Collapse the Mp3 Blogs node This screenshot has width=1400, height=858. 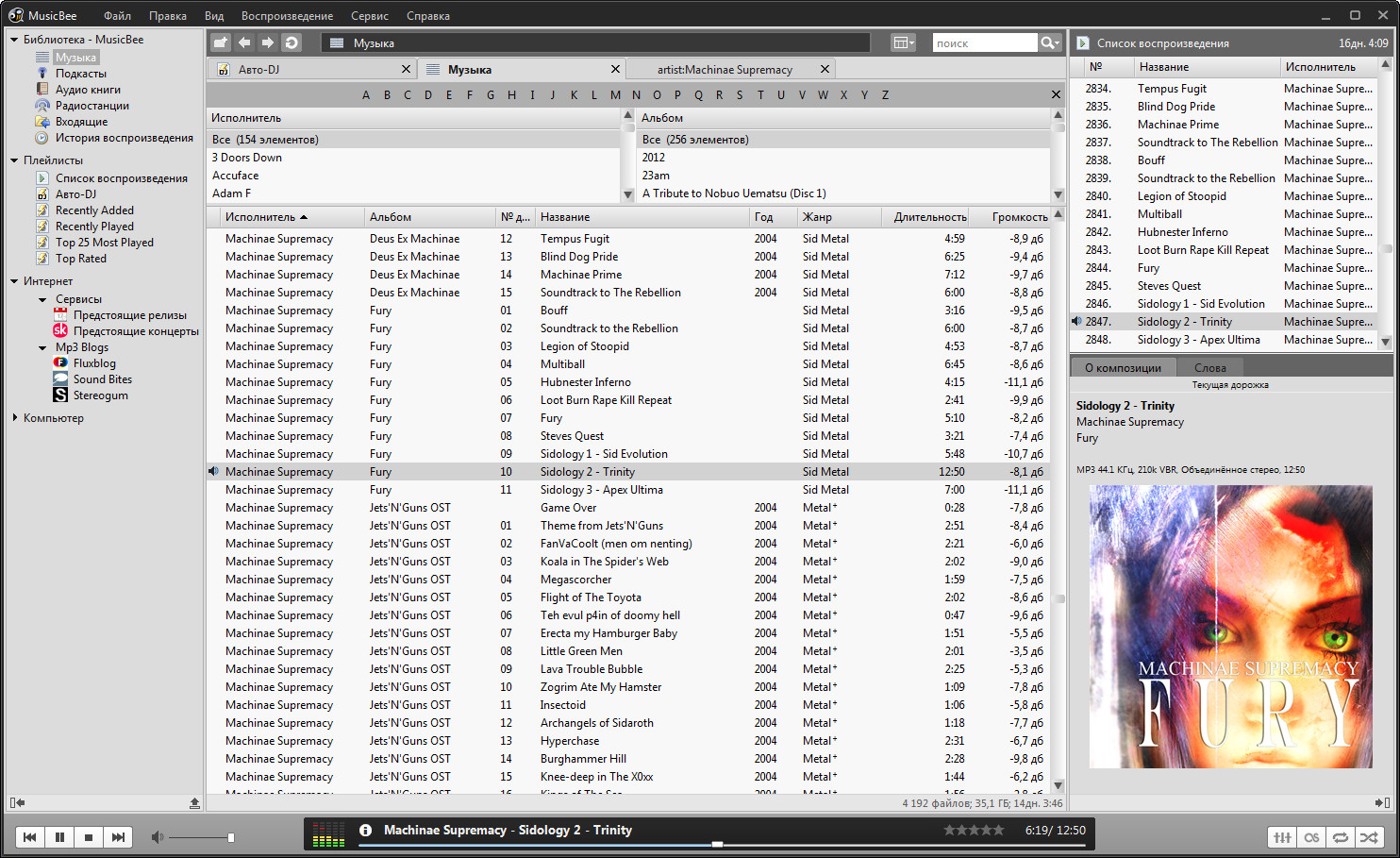(x=42, y=348)
